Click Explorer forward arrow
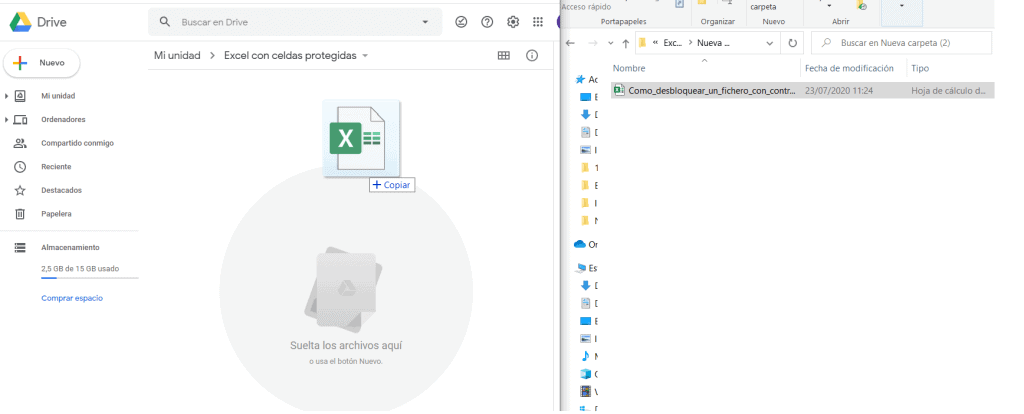The height and width of the screenshot is (414, 1024). [593, 43]
